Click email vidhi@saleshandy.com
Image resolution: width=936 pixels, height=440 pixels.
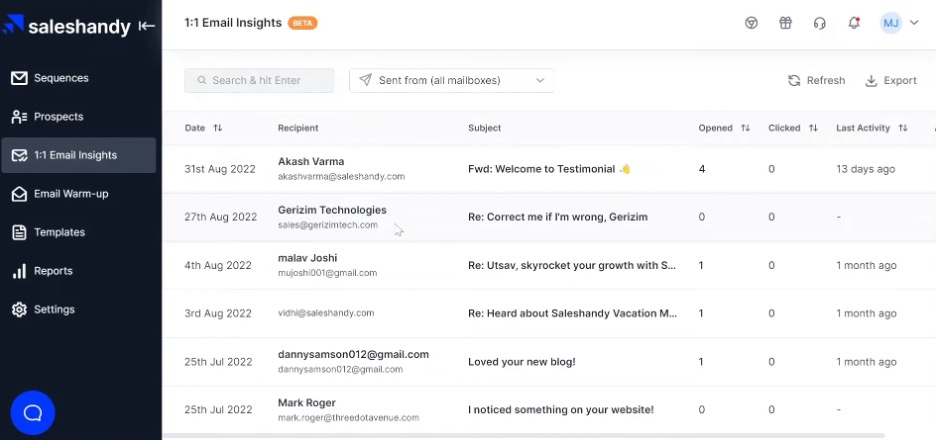tap(326, 313)
